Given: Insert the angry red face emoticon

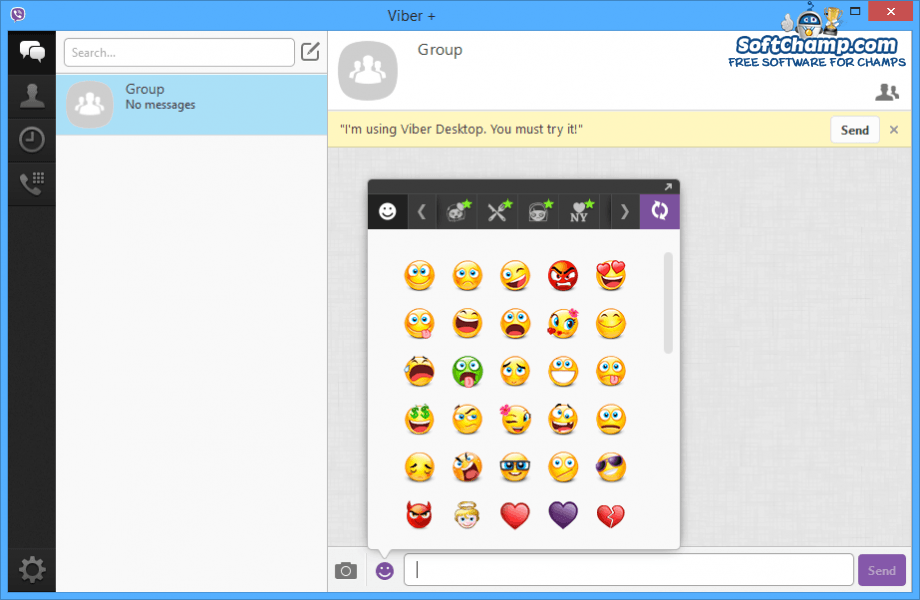Looking at the screenshot, I should 563,276.
